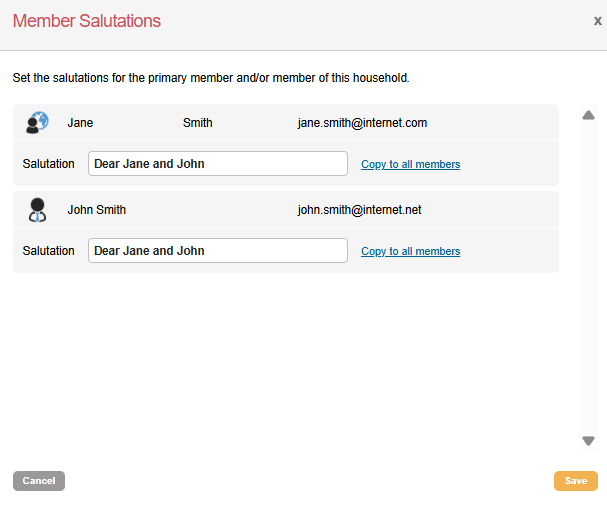Click the last name Smith in Jane's row
The width and height of the screenshot is (607, 510).
[197, 123]
